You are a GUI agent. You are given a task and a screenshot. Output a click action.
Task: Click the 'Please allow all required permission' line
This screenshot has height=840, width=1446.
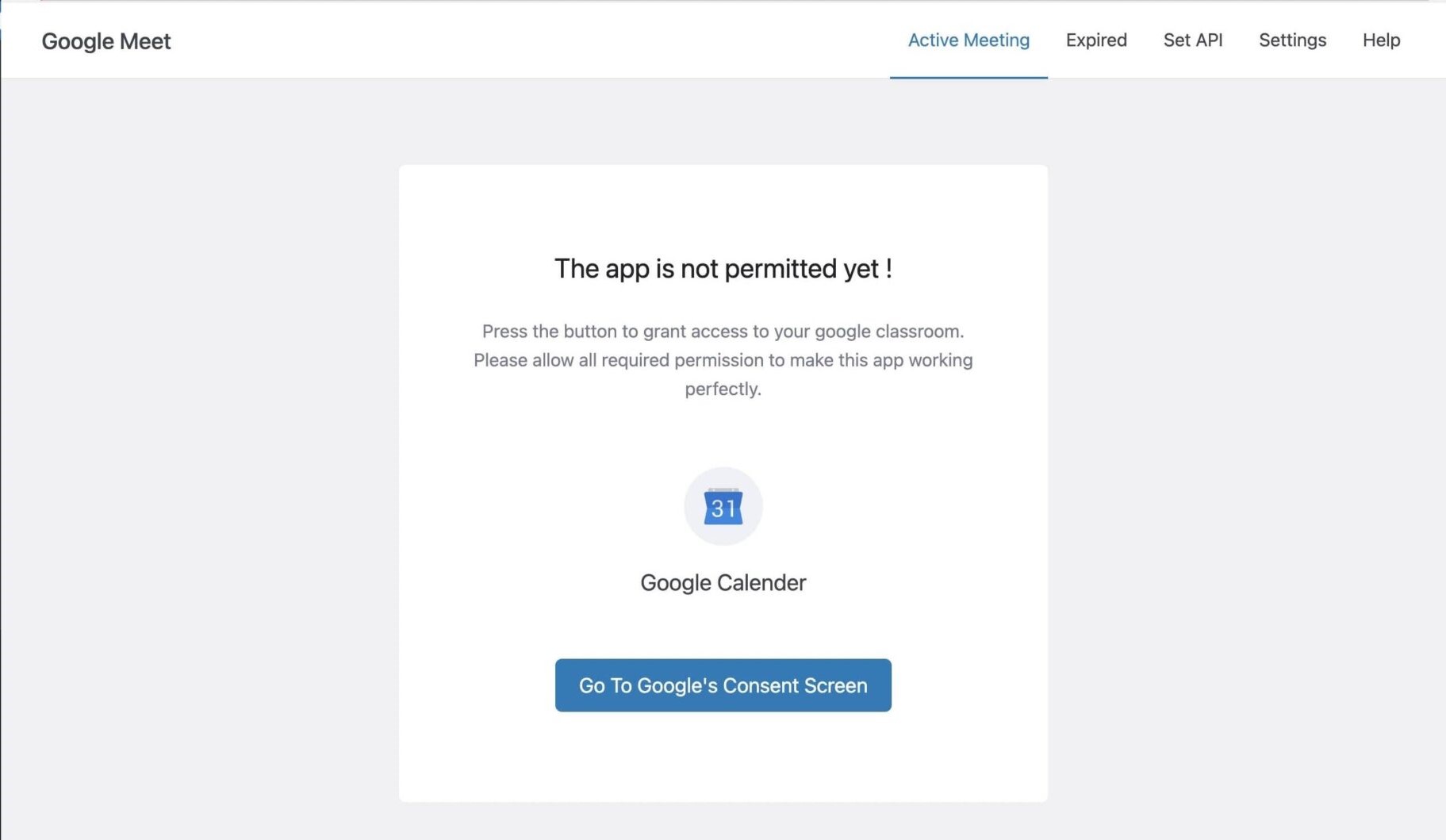[x=723, y=360]
